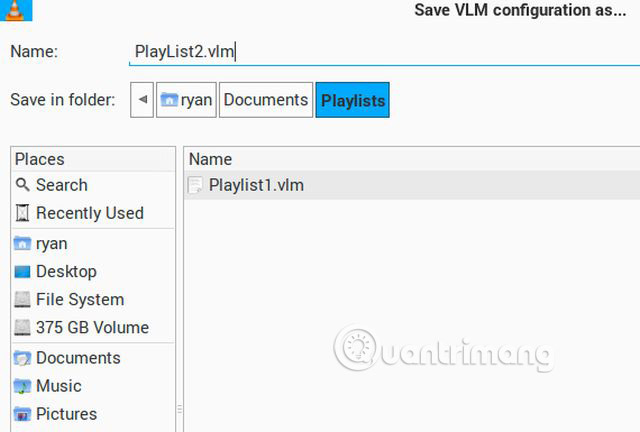Click the VLC cone icon in title bar
This screenshot has width=640, height=432.
(x=13, y=11)
